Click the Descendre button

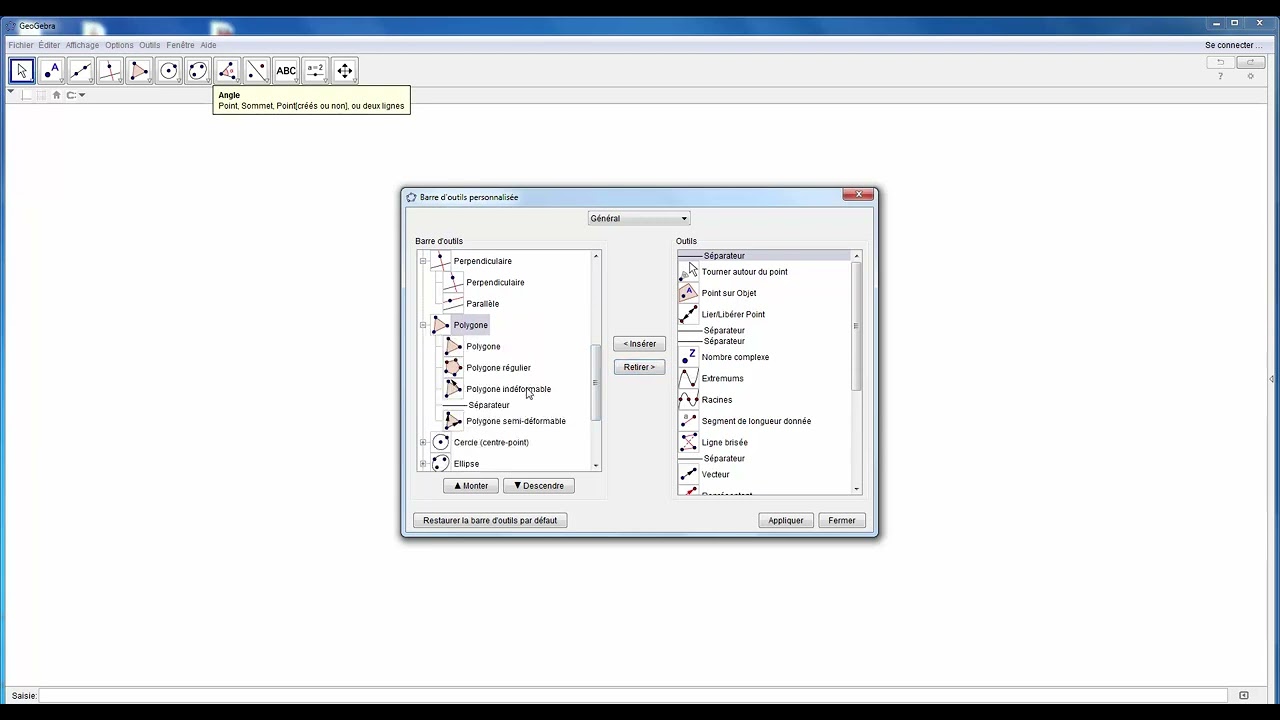[539, 486]
